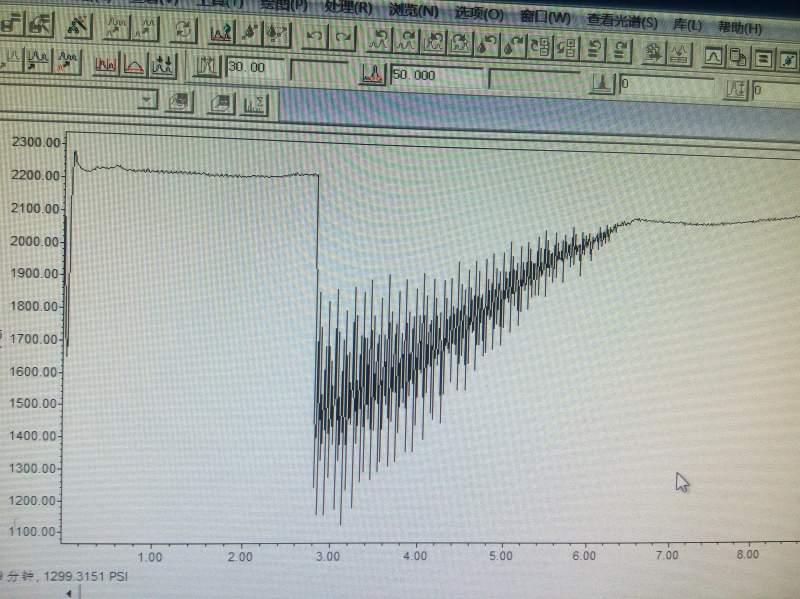Viewport: 800px width, 599px height.
Task: Click the threshold field showing 50.000
Action: click(x=437, y=77)
